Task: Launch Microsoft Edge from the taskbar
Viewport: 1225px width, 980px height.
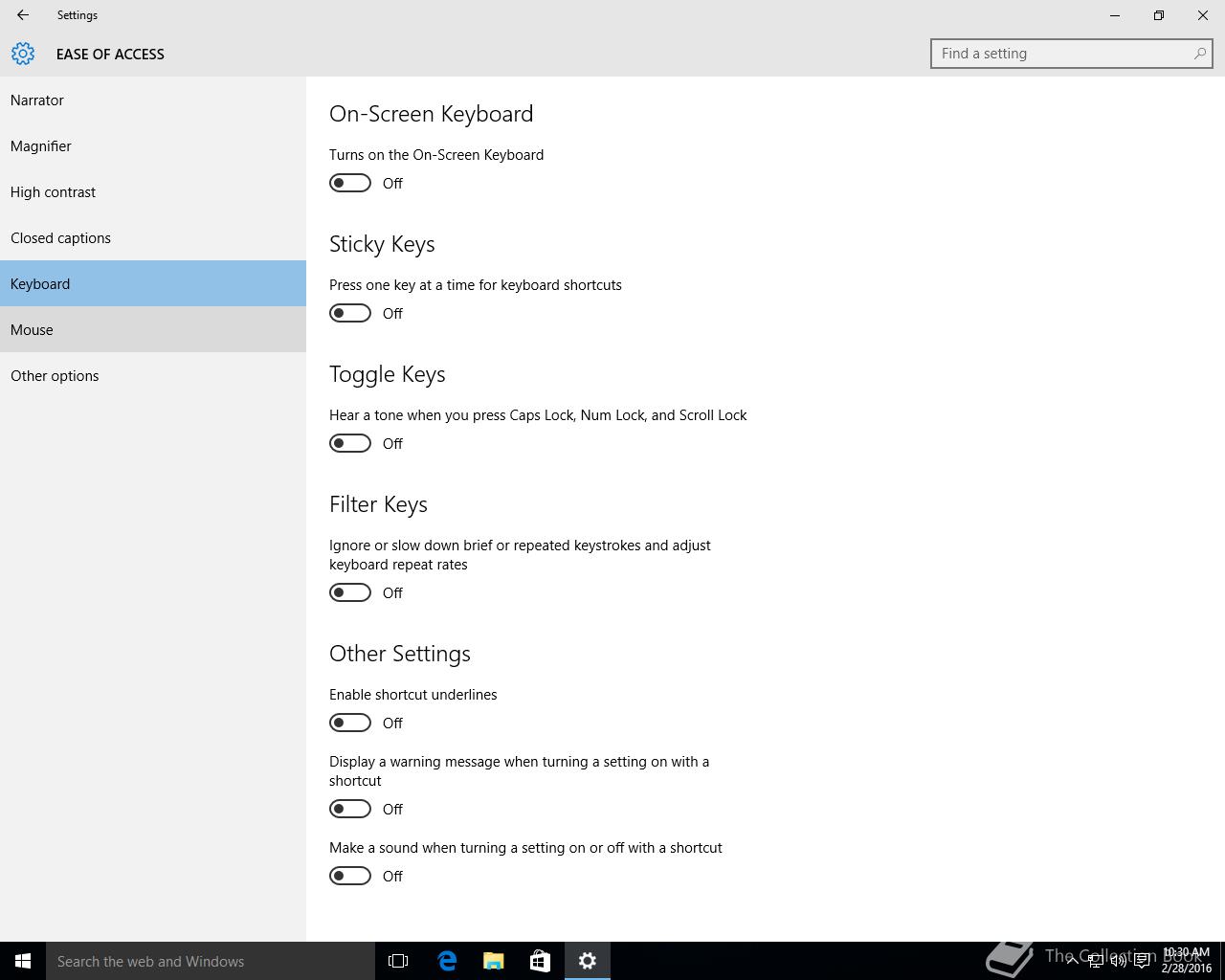Action: click(446, 961)
